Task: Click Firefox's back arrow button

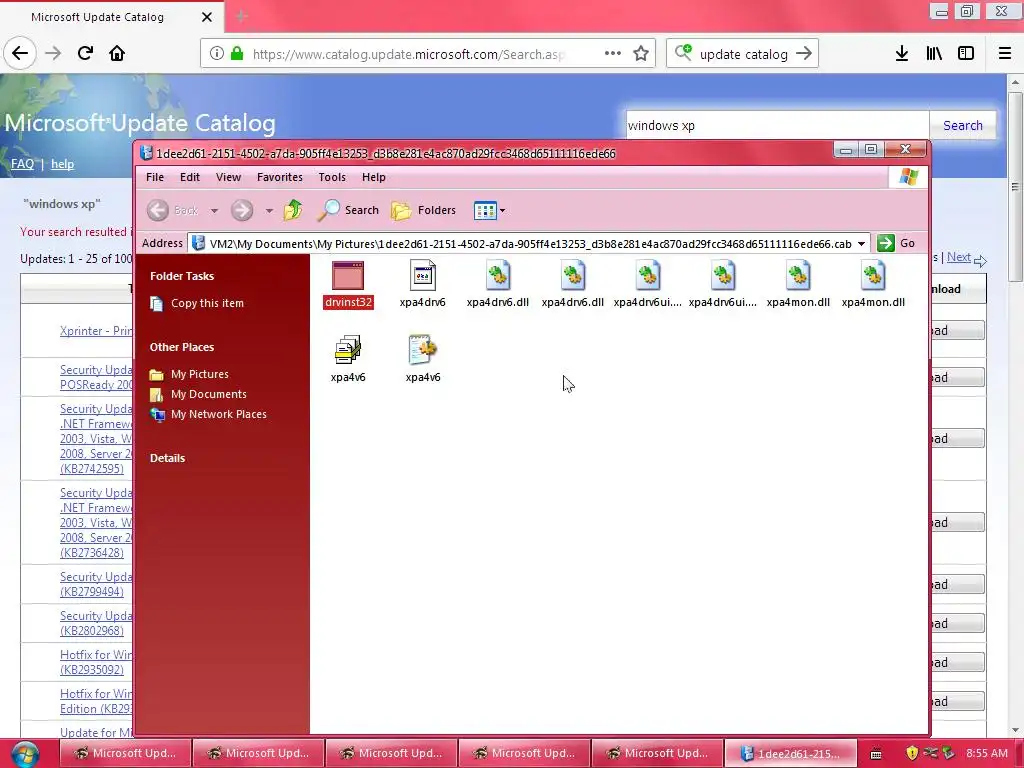Action: pyautogui.click(x=20, y=54)
